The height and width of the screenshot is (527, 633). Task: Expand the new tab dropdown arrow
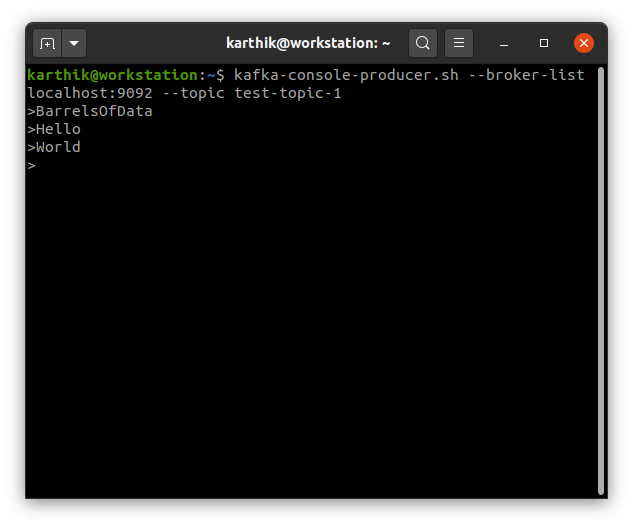click(74, 43)
